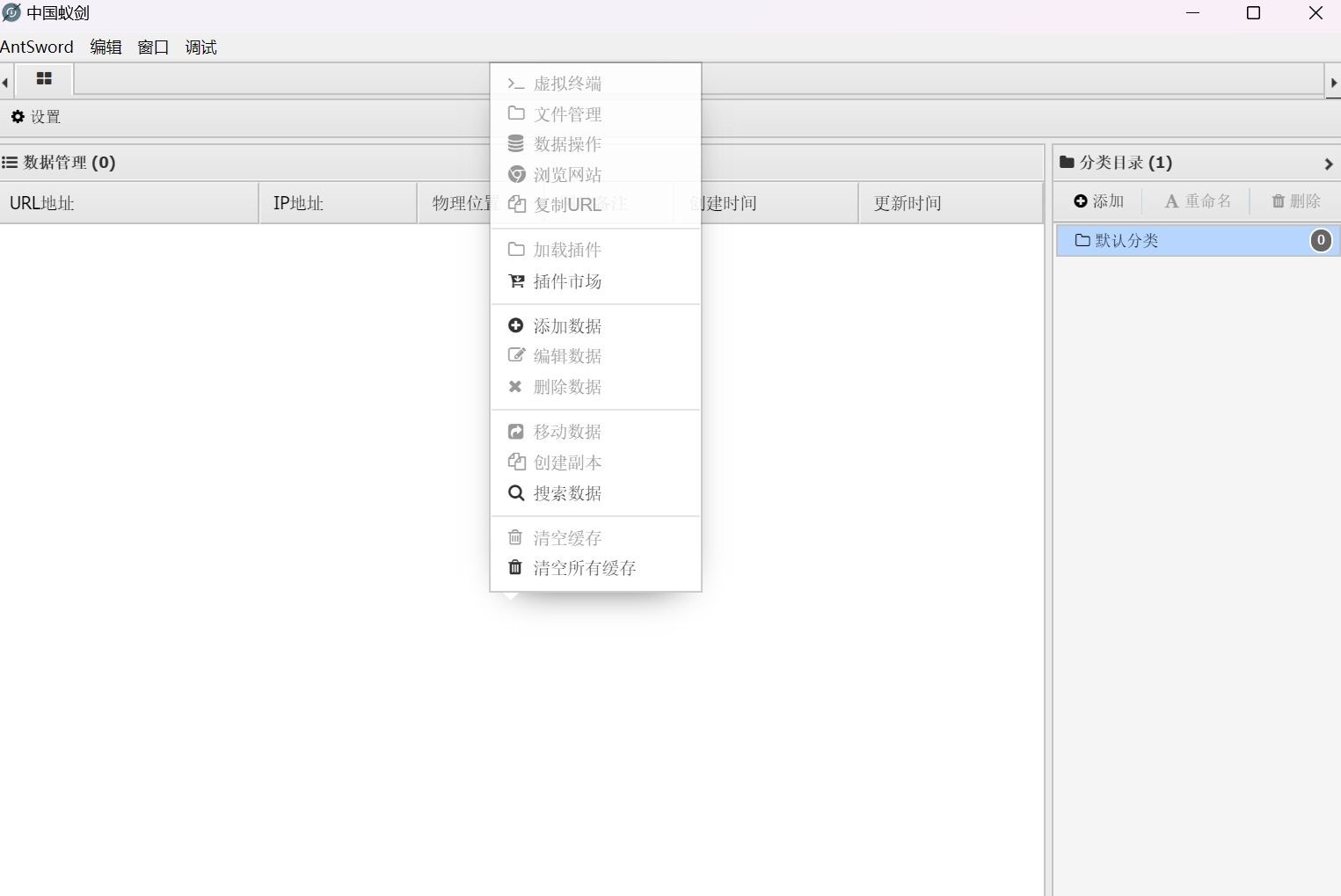Click the home grid tab icon

pos(44,79)
